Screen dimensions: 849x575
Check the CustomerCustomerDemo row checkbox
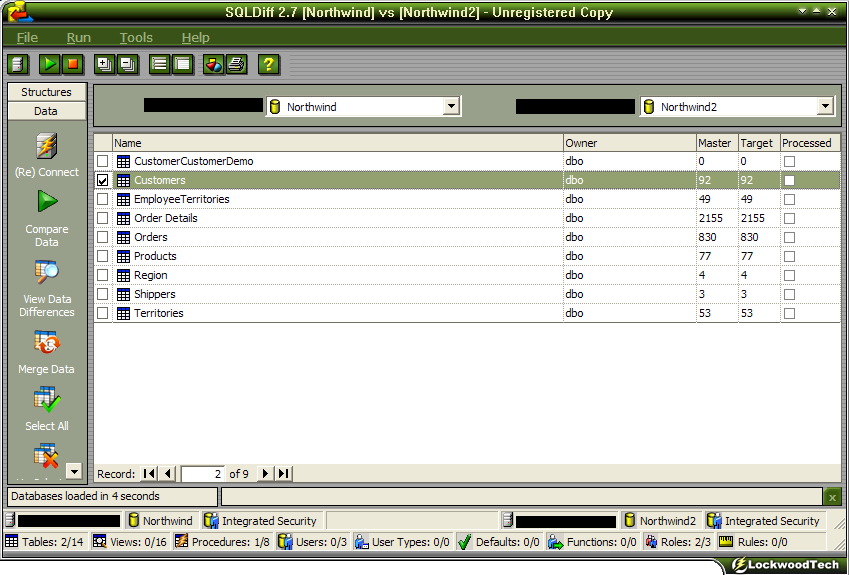[102, 161]
